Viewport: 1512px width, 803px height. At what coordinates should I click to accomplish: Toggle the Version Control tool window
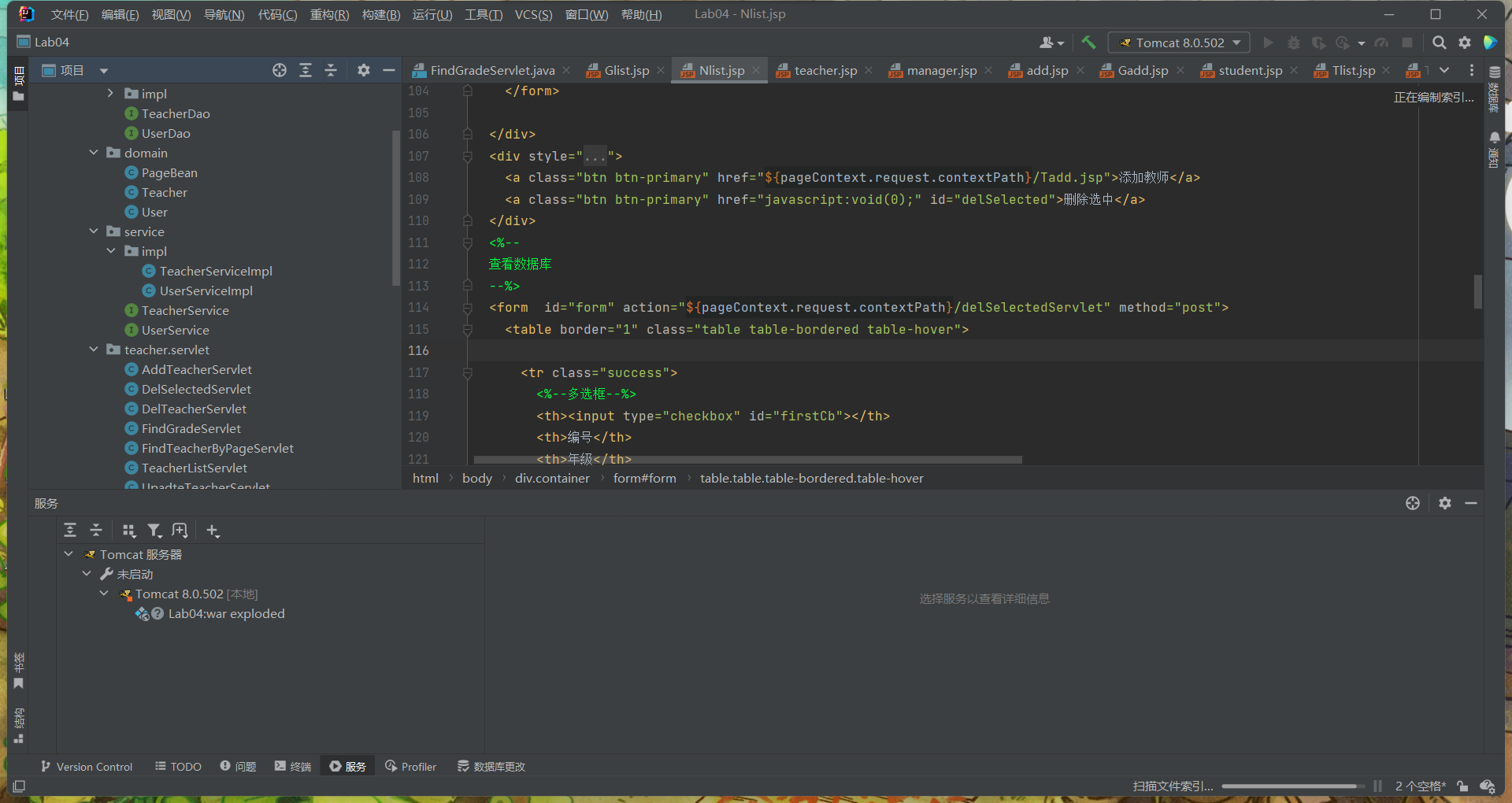pos(87,766)
